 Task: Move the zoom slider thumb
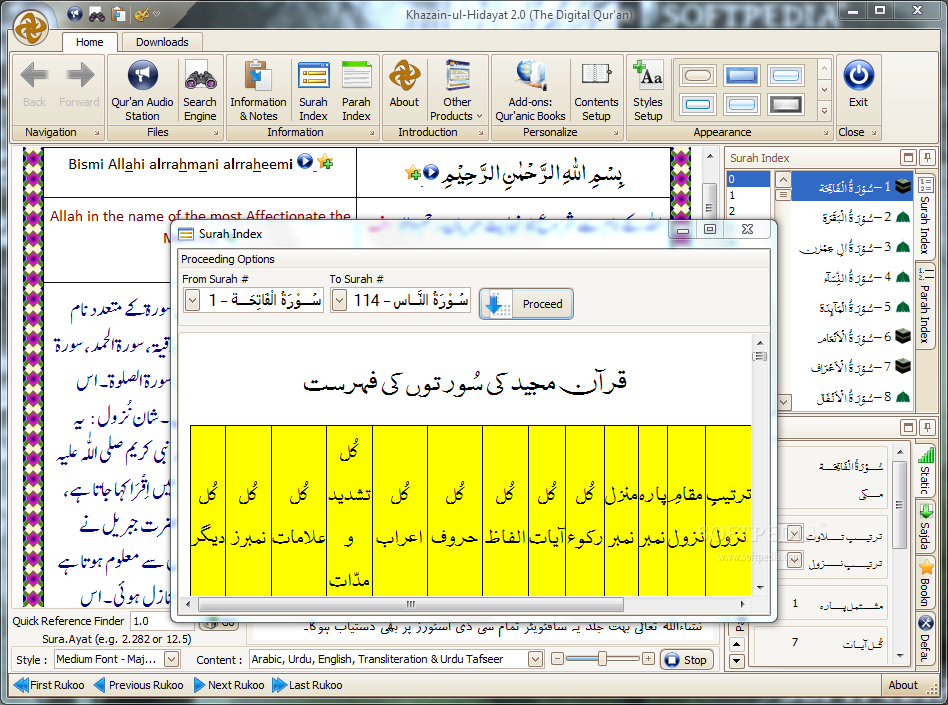[x=602, y=658]
